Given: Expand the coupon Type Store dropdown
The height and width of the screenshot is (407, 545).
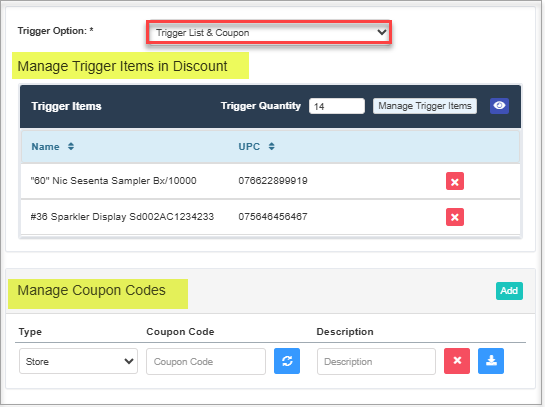Looking at the screenshot, I should 79,361.
